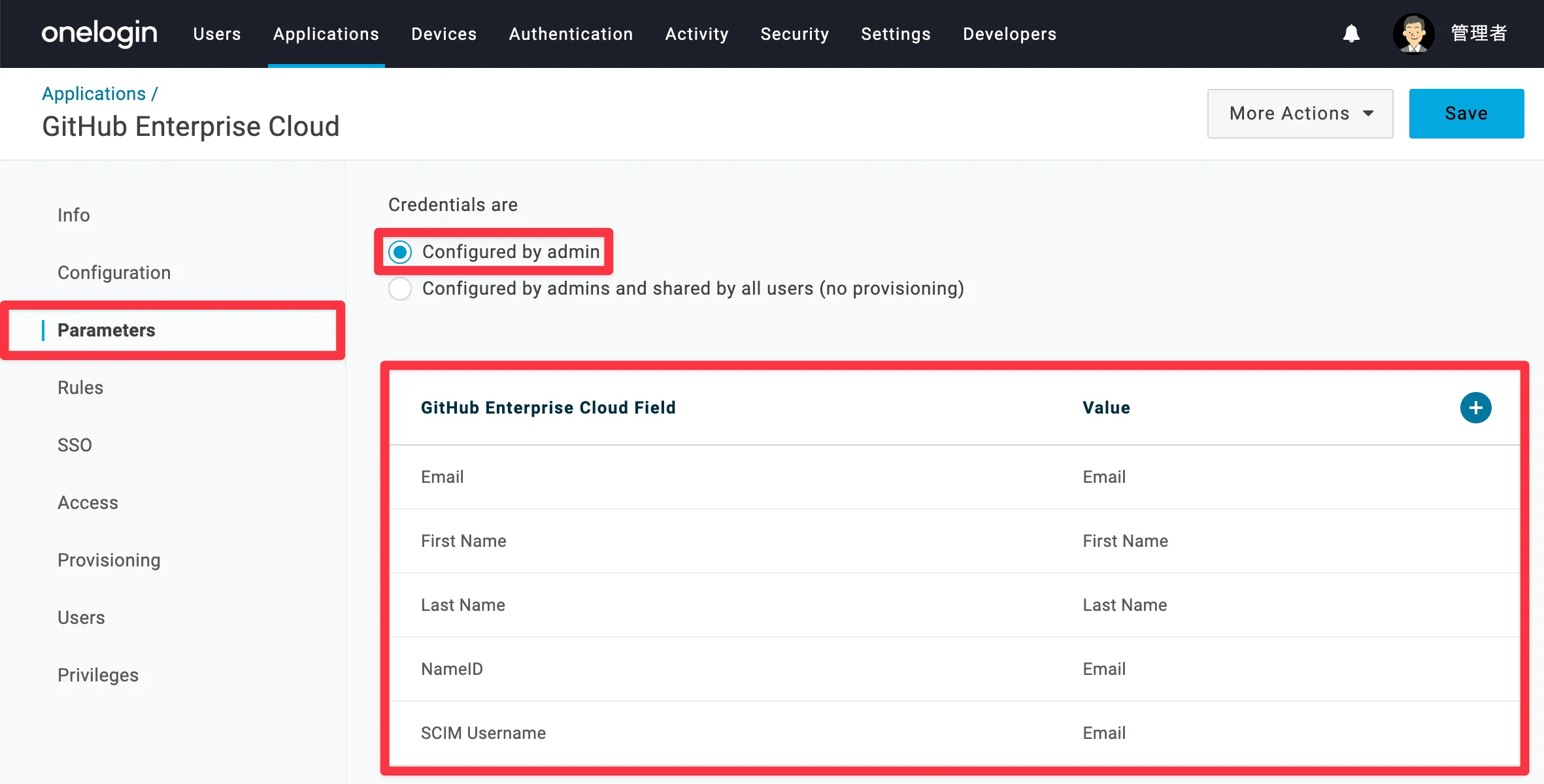The width and height of the screenshot is (1544, 784).
Task: Open the Developers top menu
Action: pos(1009,34)
